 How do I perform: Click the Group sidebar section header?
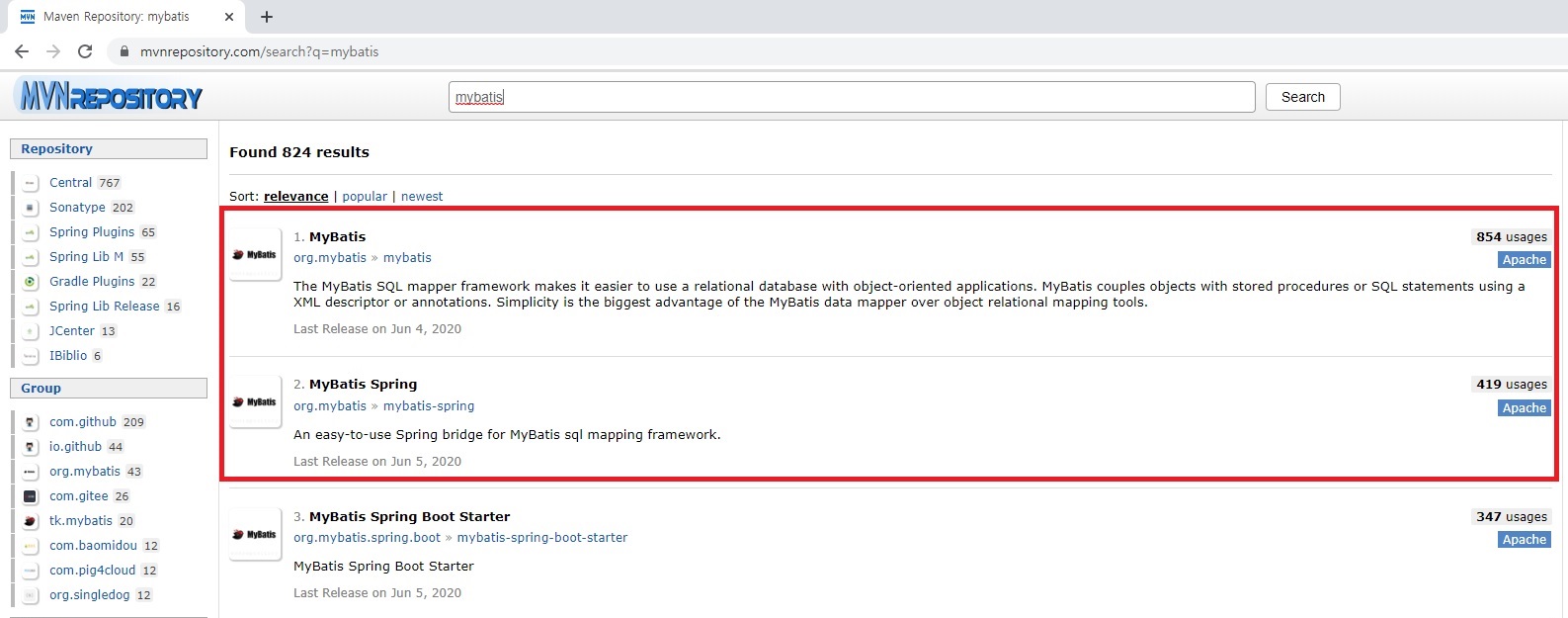tap(109, 389)
